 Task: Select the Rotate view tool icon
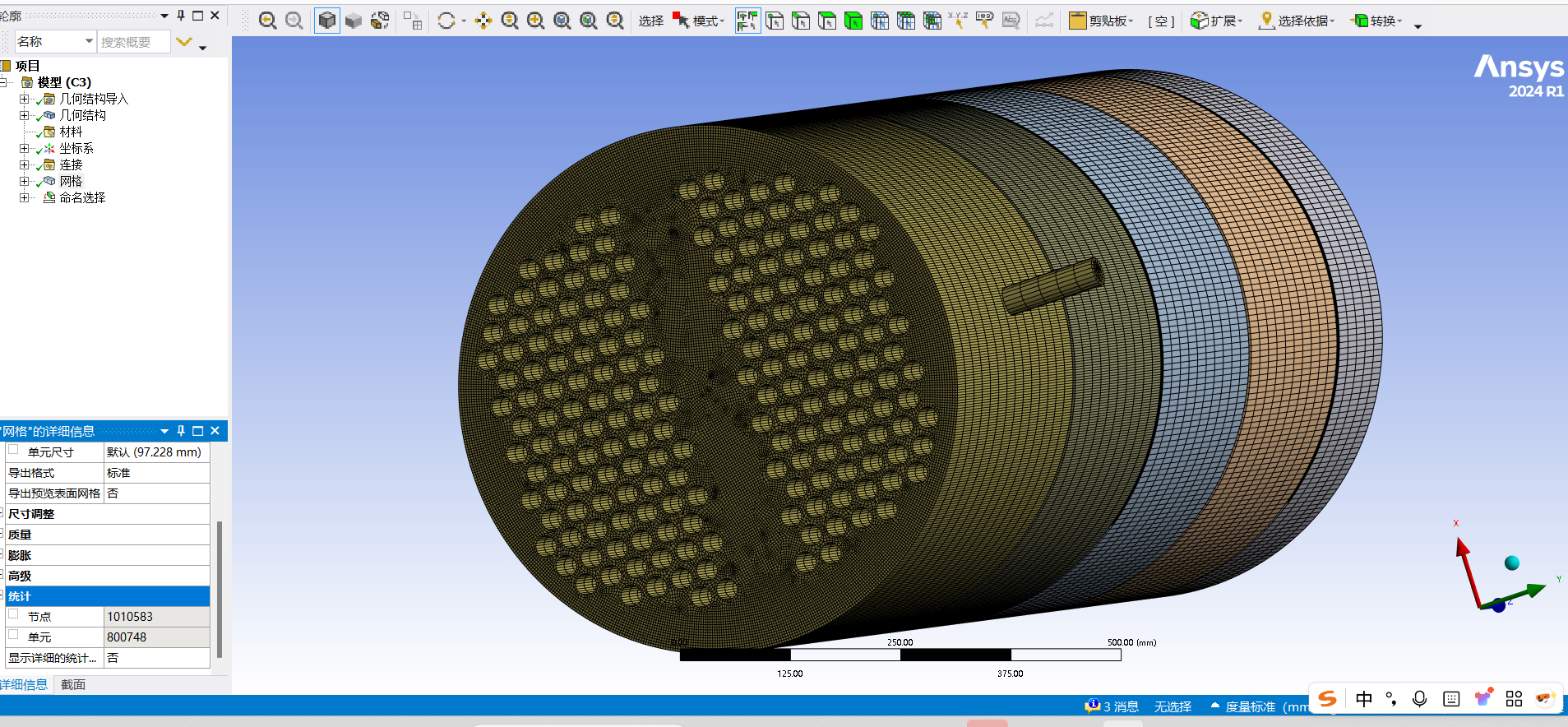pyautogui.click(x=446, y=21)
